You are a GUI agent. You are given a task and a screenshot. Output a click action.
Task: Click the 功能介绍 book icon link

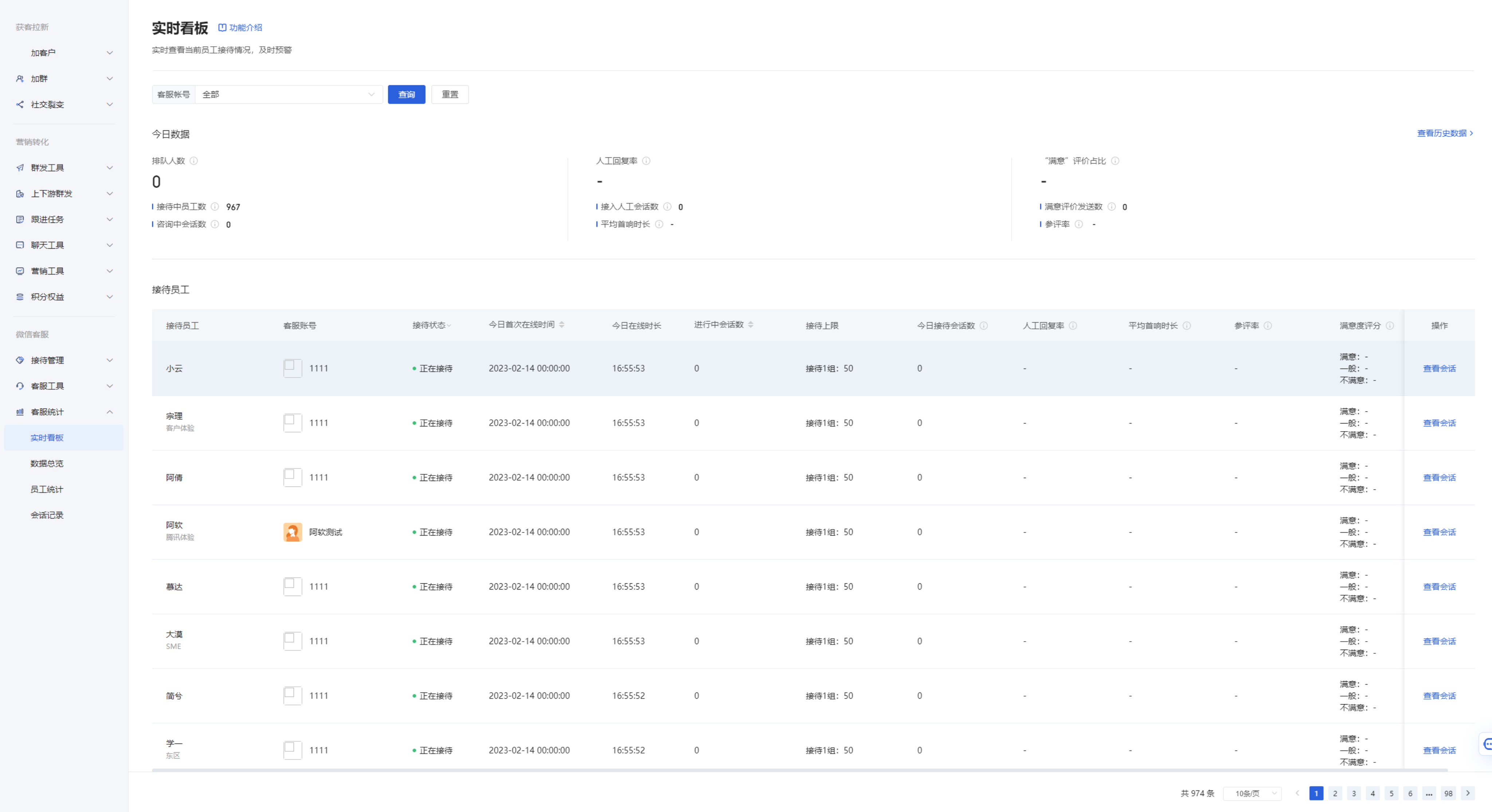tap(223, 27)
